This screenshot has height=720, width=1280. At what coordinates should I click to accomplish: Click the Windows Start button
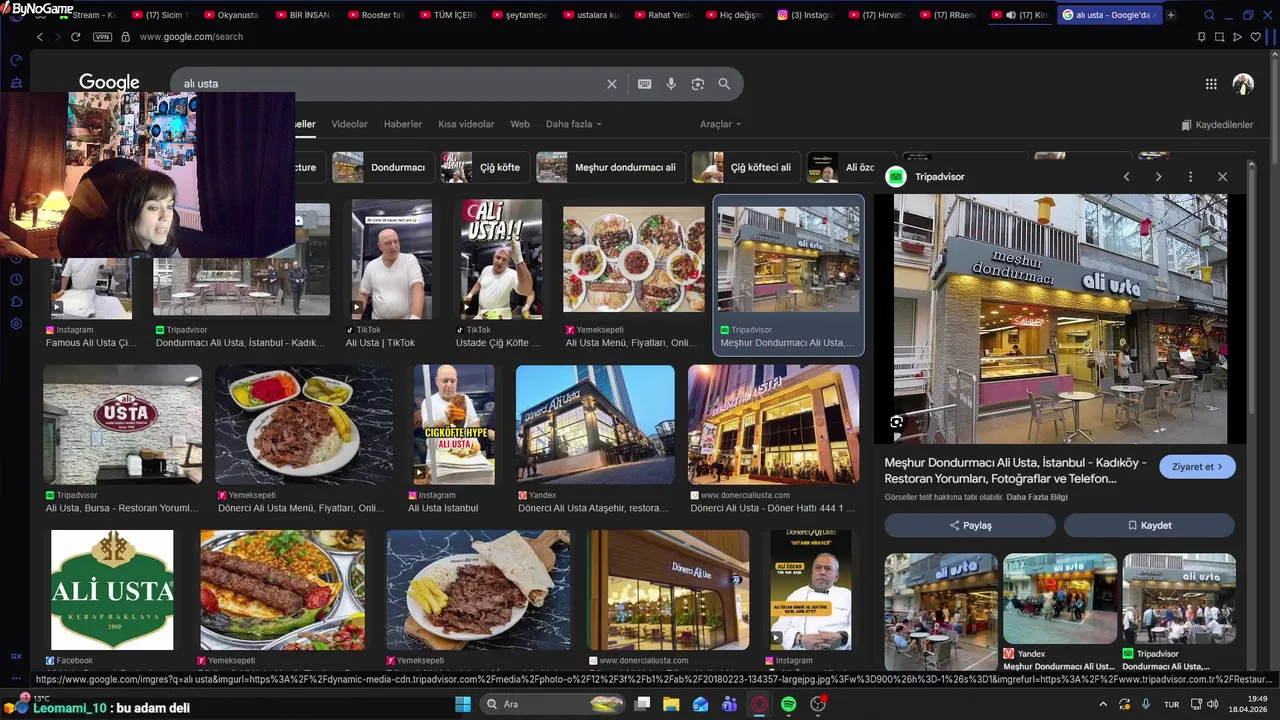tap(462, 704)
